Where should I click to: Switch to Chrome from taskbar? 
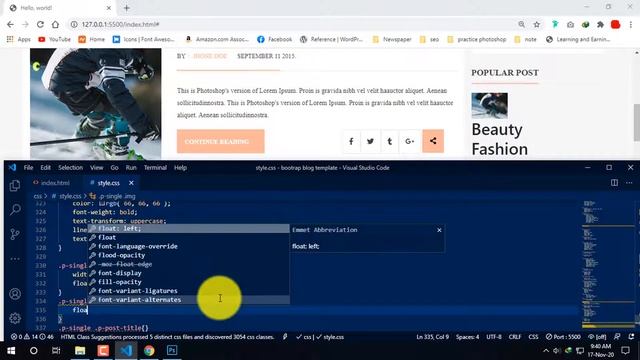tap(149, 351)
